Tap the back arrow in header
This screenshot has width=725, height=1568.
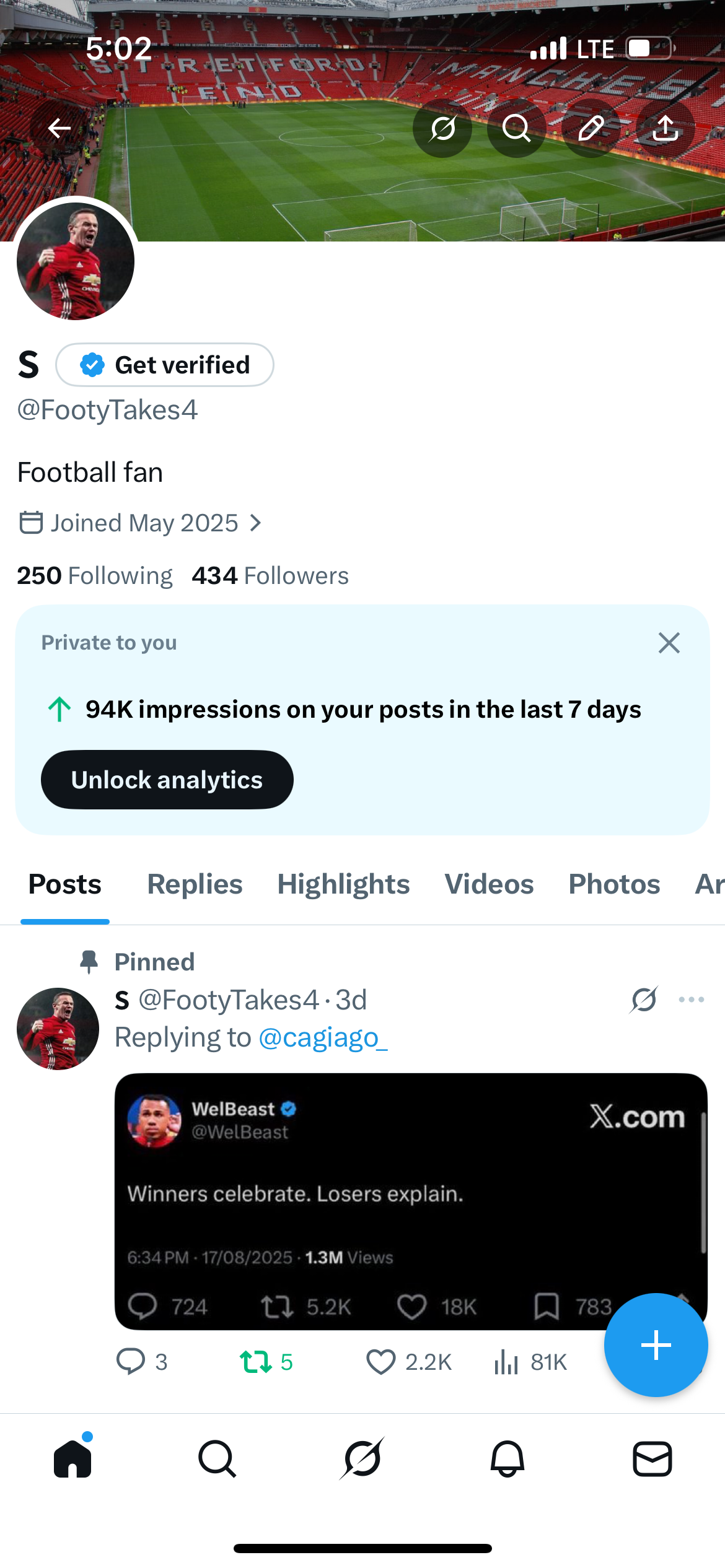click(x=59, y=128)
